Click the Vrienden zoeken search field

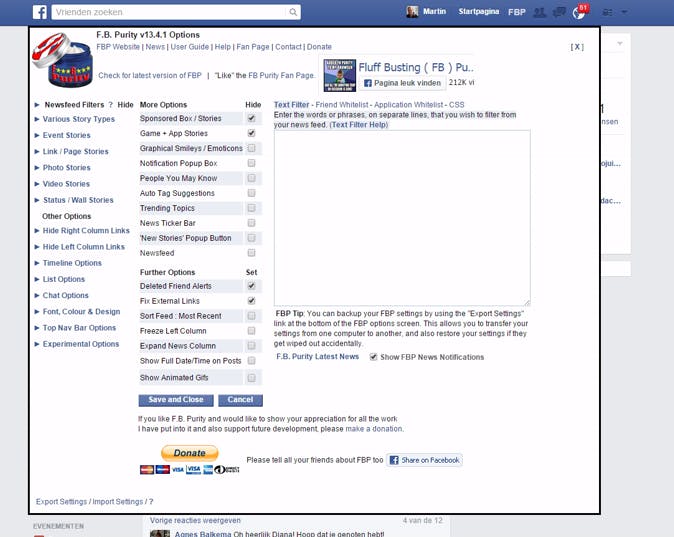pyautogui.click(x=170, y=12)
